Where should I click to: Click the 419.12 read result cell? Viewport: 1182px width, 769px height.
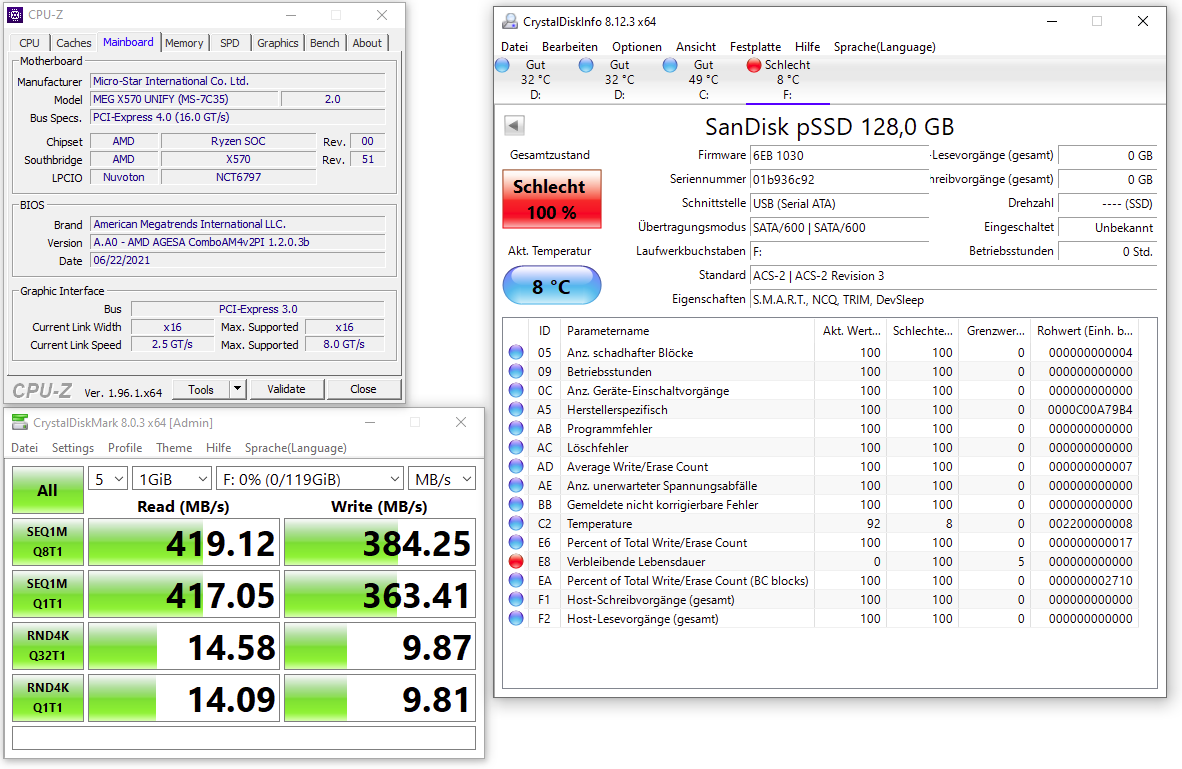[x=184, y=542]
